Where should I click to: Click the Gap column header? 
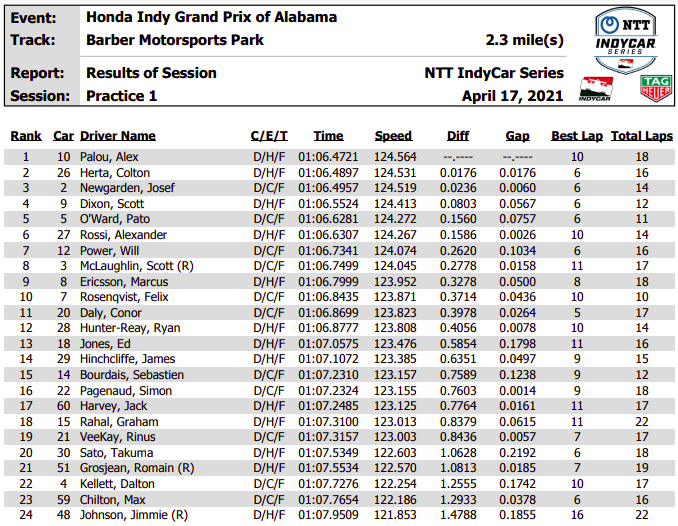click(518, 136)
